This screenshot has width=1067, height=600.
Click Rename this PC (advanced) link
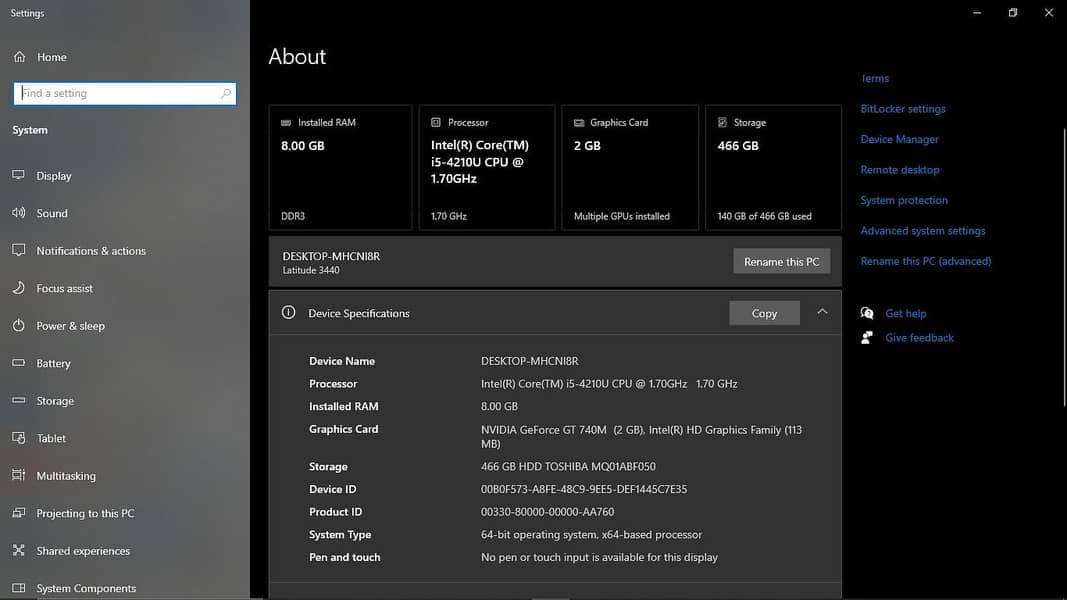point(925,261)
